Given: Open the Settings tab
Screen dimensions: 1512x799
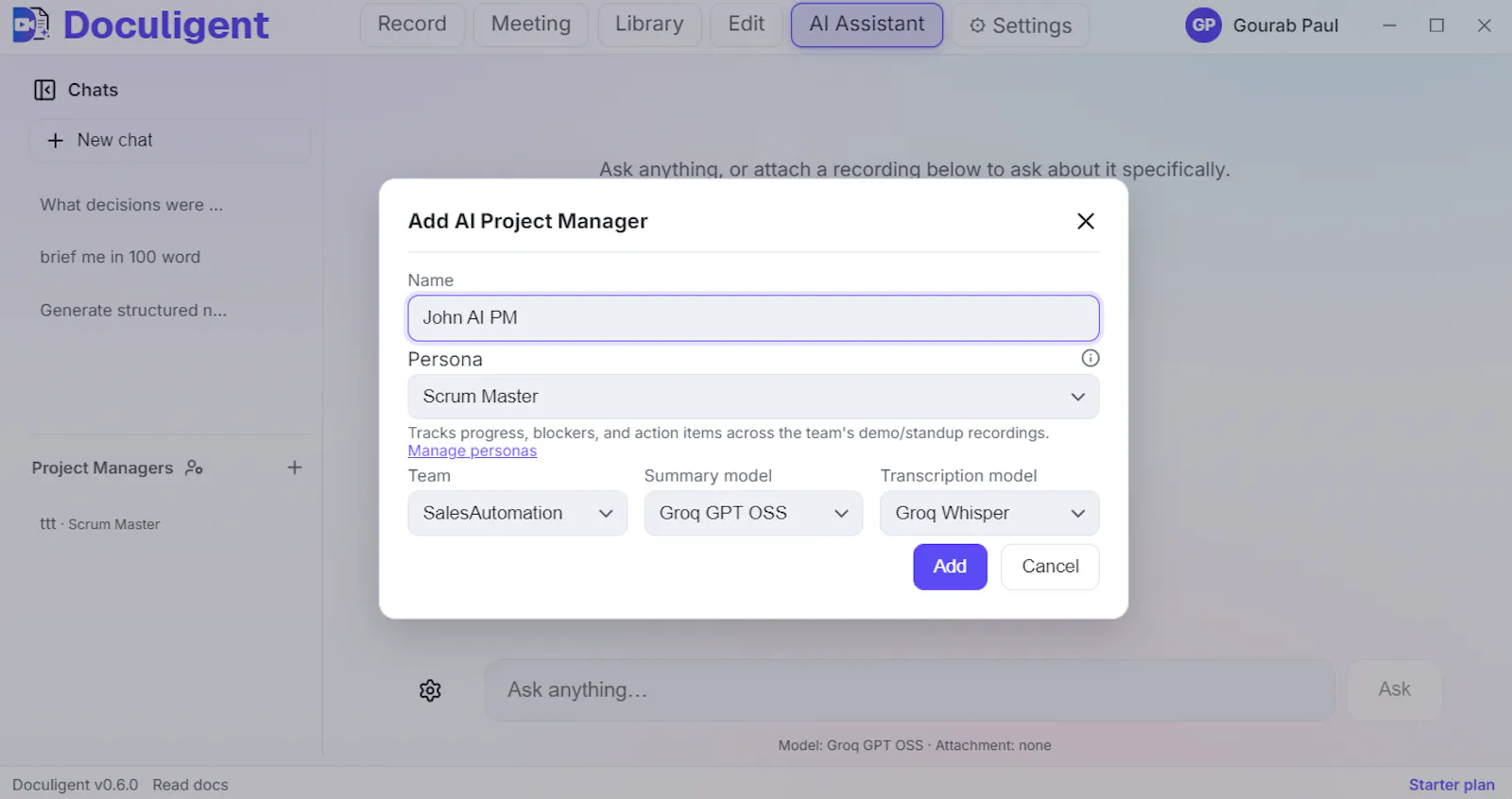Looking at the screenshot, I should click(1021, 25).
